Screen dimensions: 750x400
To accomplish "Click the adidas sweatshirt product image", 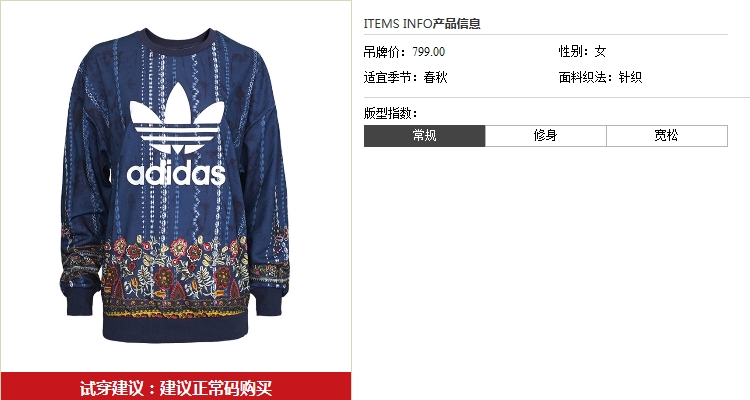I will tap(175, 186).
